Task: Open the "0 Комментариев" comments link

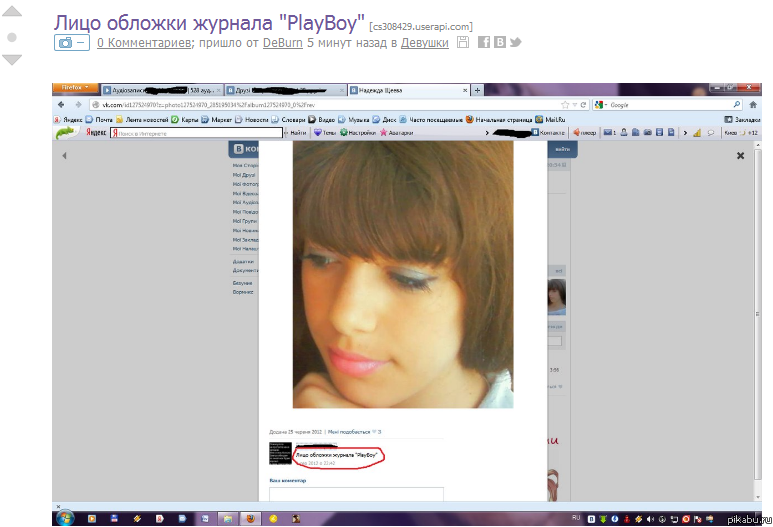Action: (143, 43)
